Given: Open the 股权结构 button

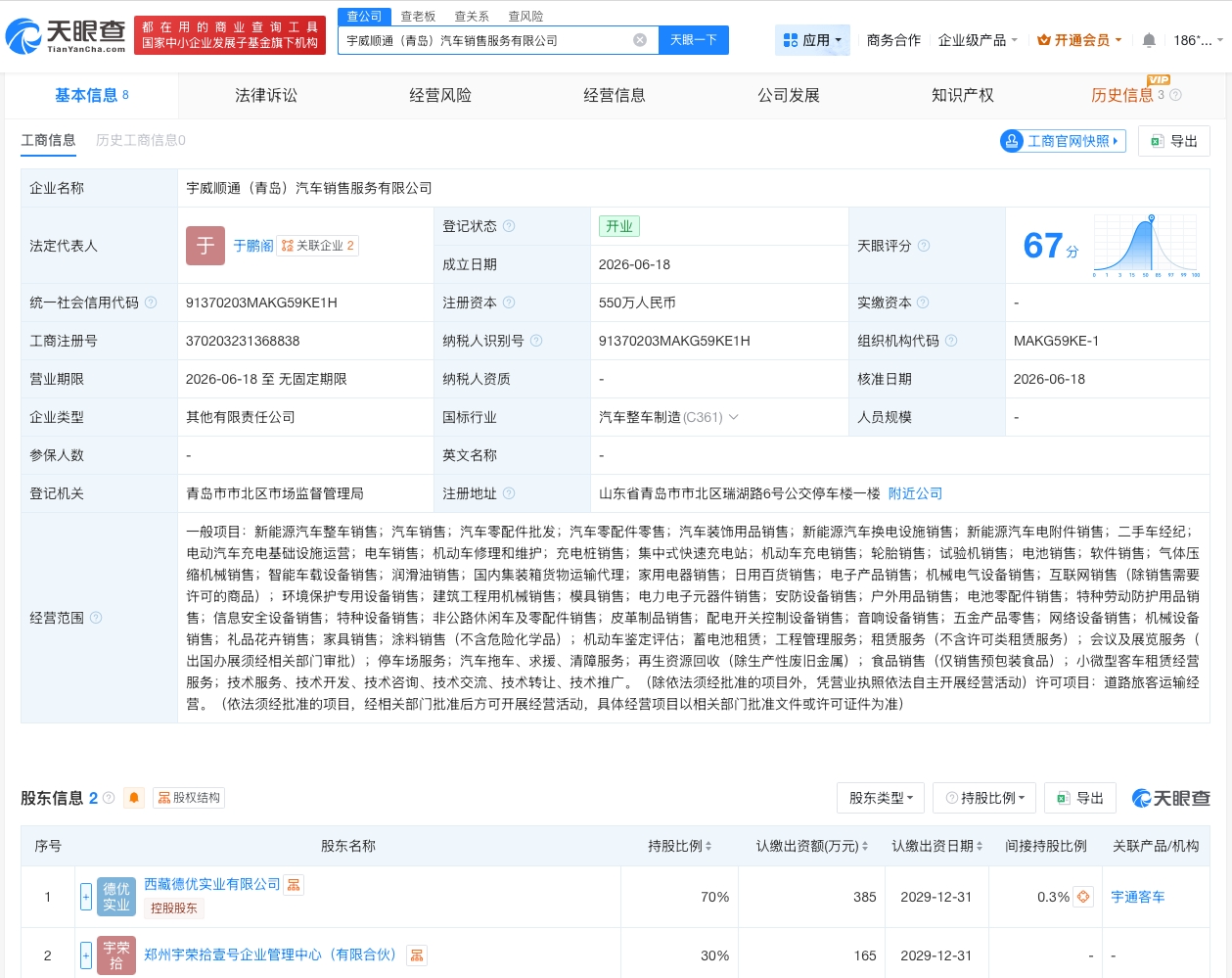Looking at the screenshot, I should click(189, 798).
